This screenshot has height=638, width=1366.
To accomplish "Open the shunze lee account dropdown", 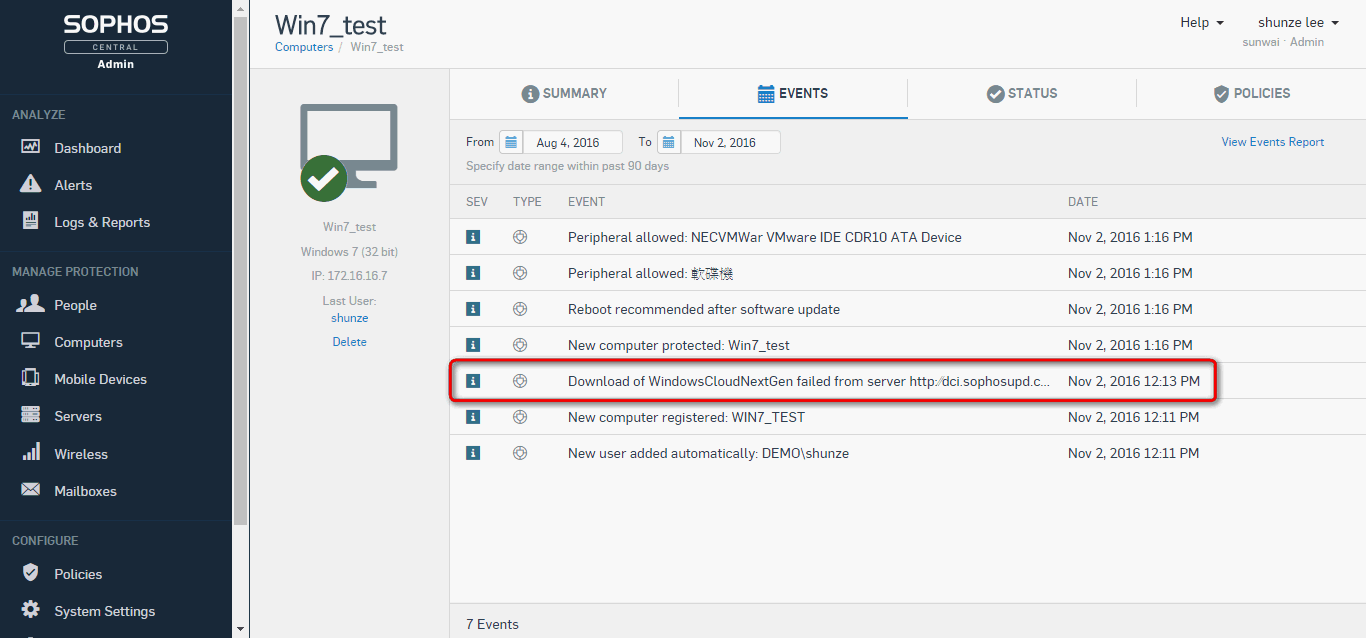I will tap(1298, 22).
